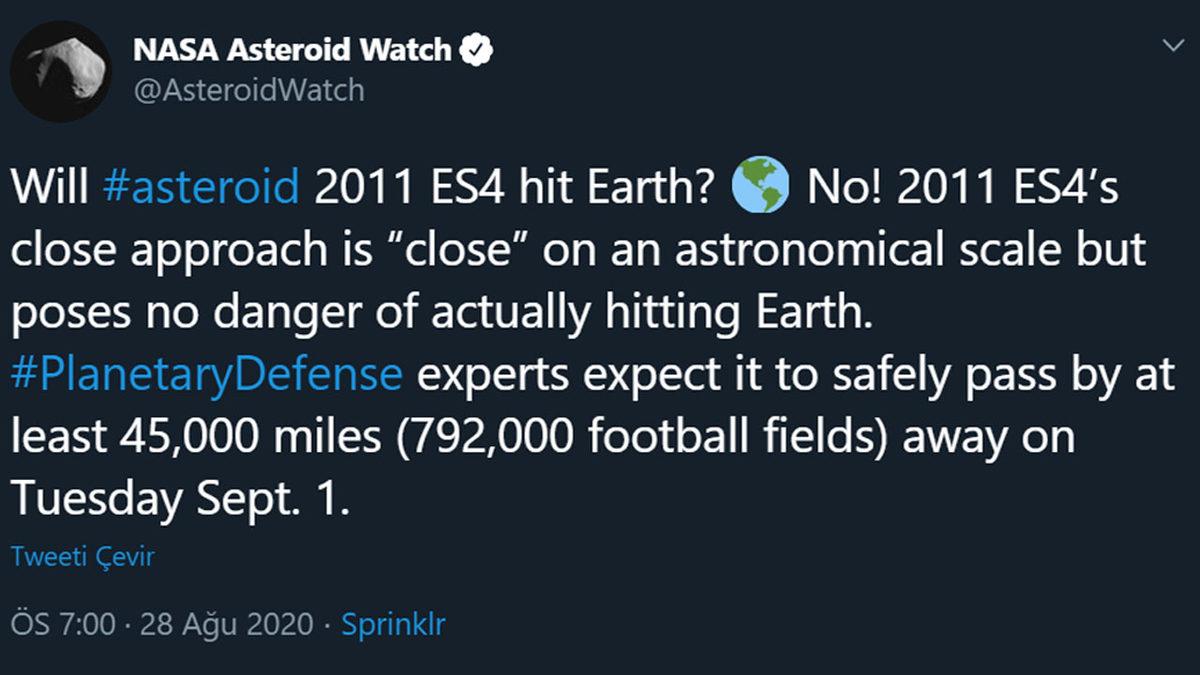Click the verified badge checkmark
This screenshot has height=675, width=1200.
point(475,50)
